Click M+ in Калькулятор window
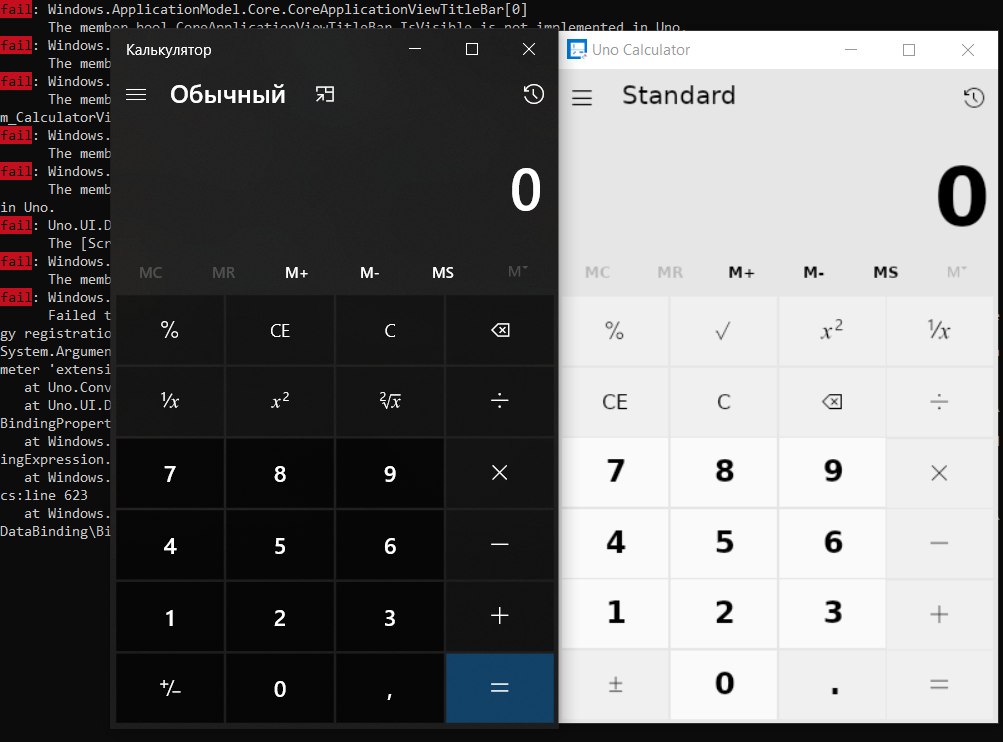Screen dimensions: 1003x742 click(x=297, y=273)
